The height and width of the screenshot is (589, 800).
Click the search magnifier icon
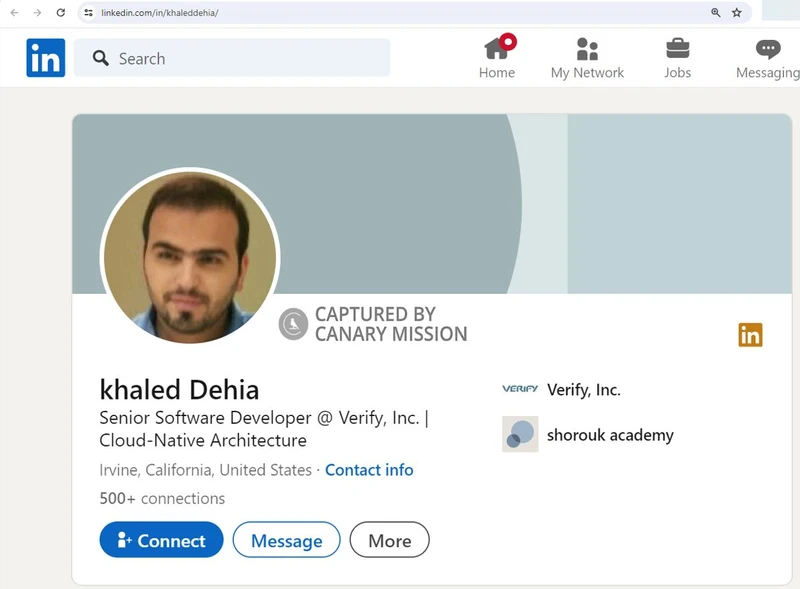[x=100, y=59]
